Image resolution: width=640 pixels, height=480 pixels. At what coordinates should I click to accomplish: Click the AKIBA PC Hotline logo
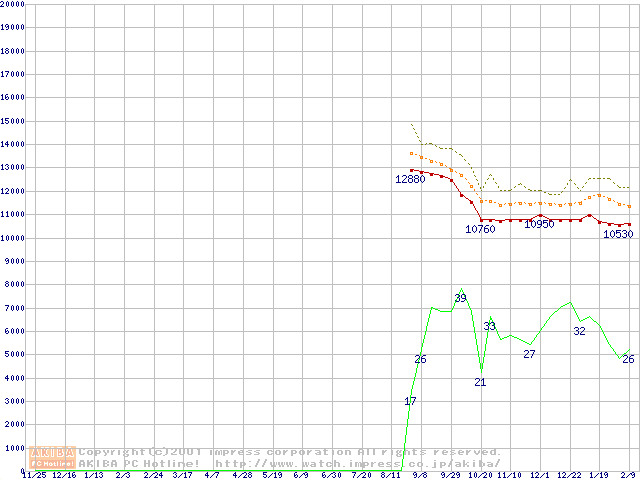click(x=52, y=458)
